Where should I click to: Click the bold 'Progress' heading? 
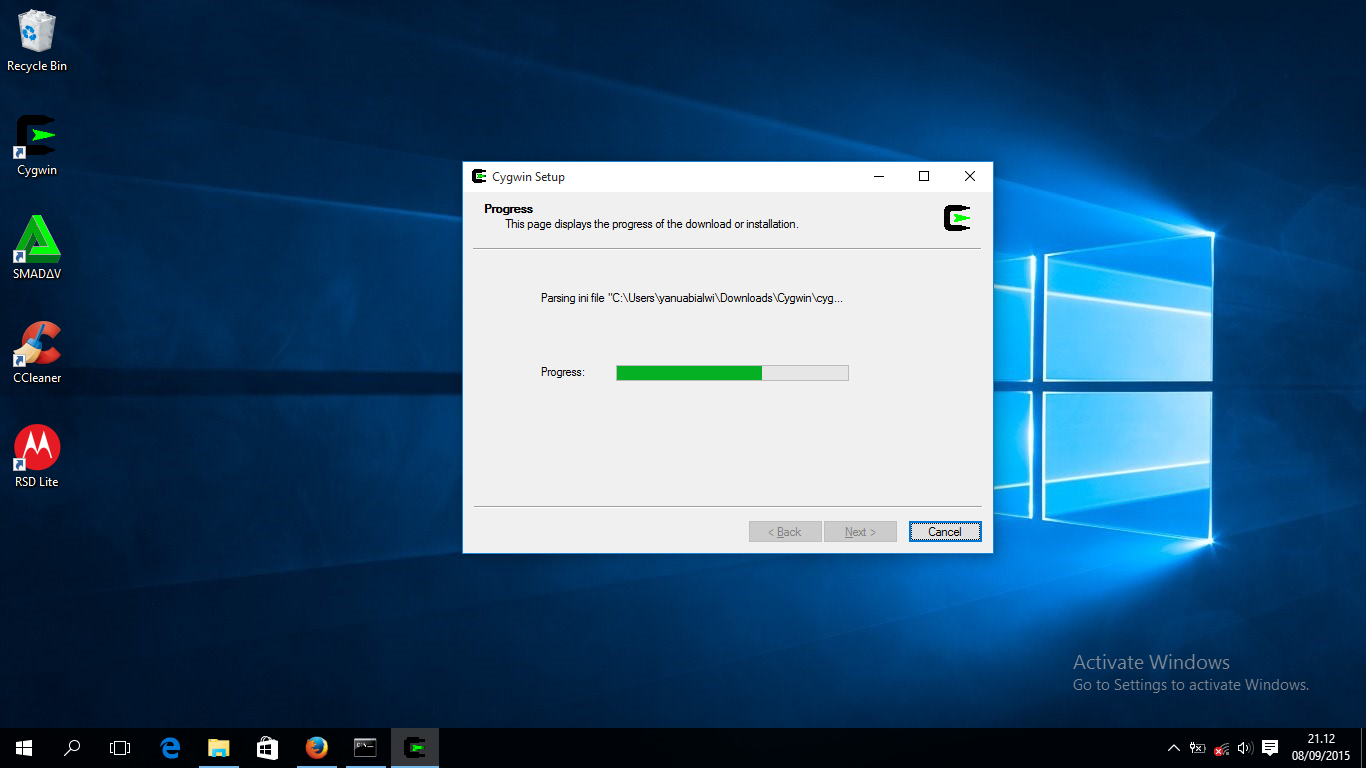[x=509, y=209]
